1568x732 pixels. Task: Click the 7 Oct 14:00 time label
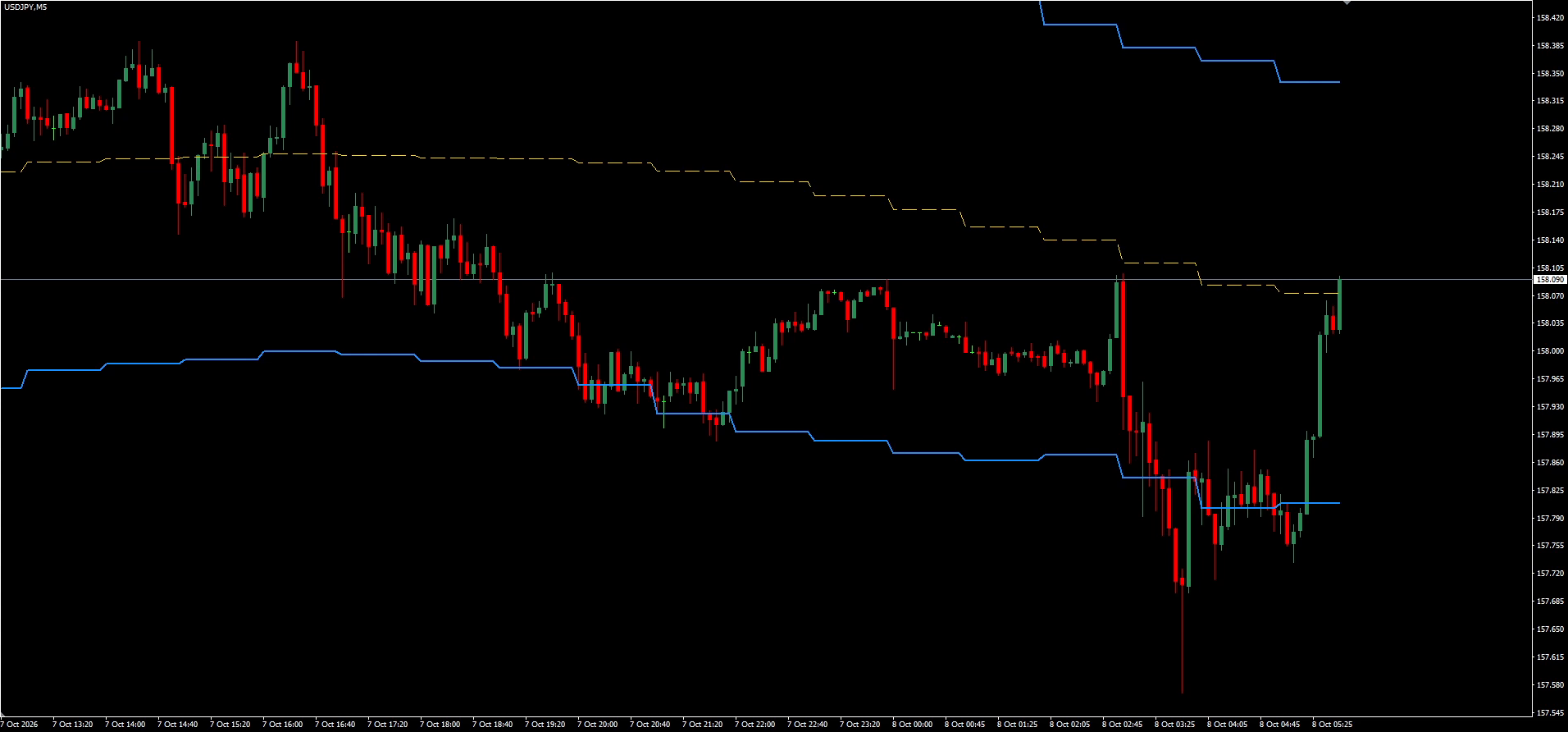(x=125, y=725)
